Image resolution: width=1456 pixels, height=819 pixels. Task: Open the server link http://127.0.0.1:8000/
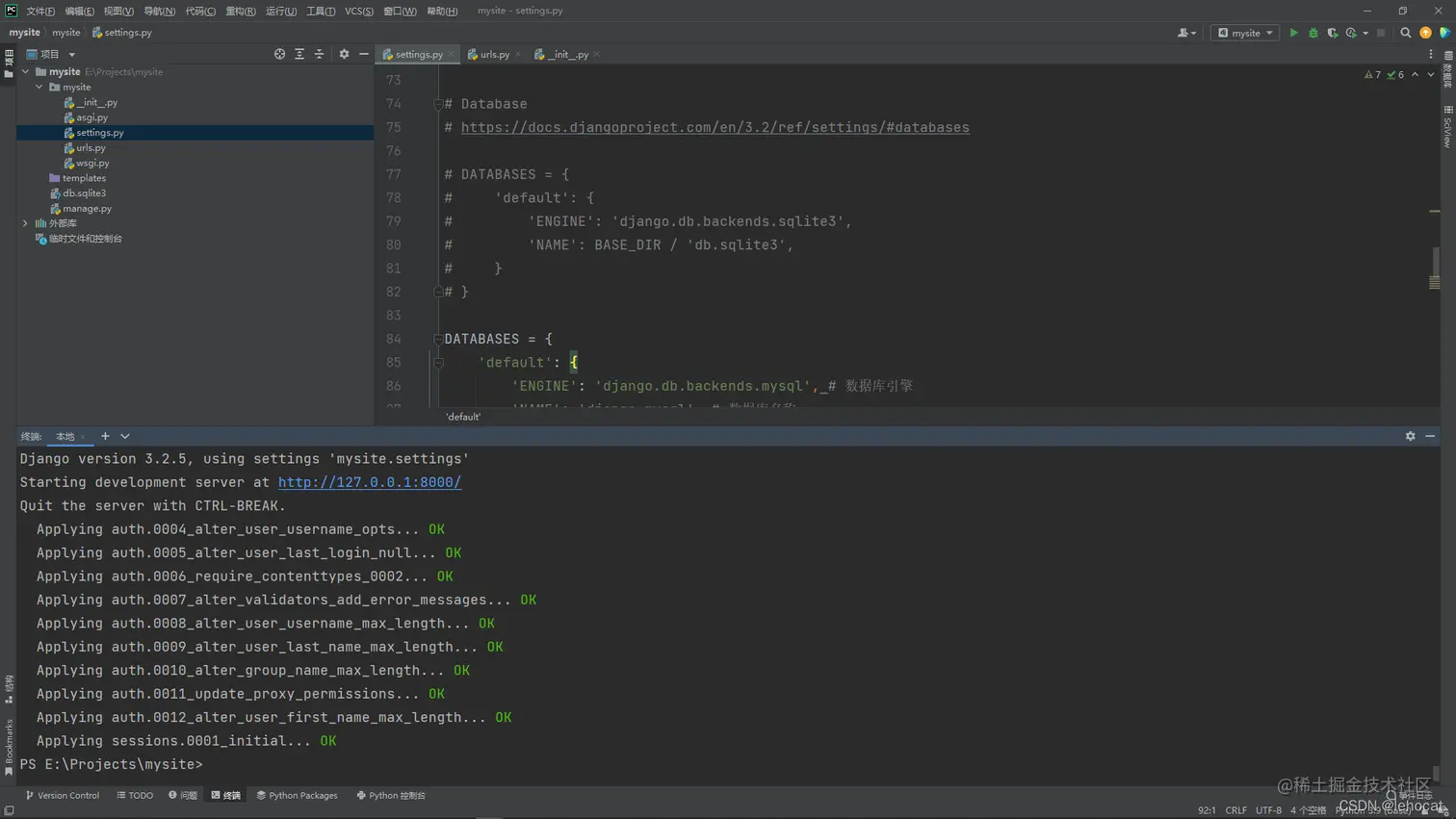370,482
